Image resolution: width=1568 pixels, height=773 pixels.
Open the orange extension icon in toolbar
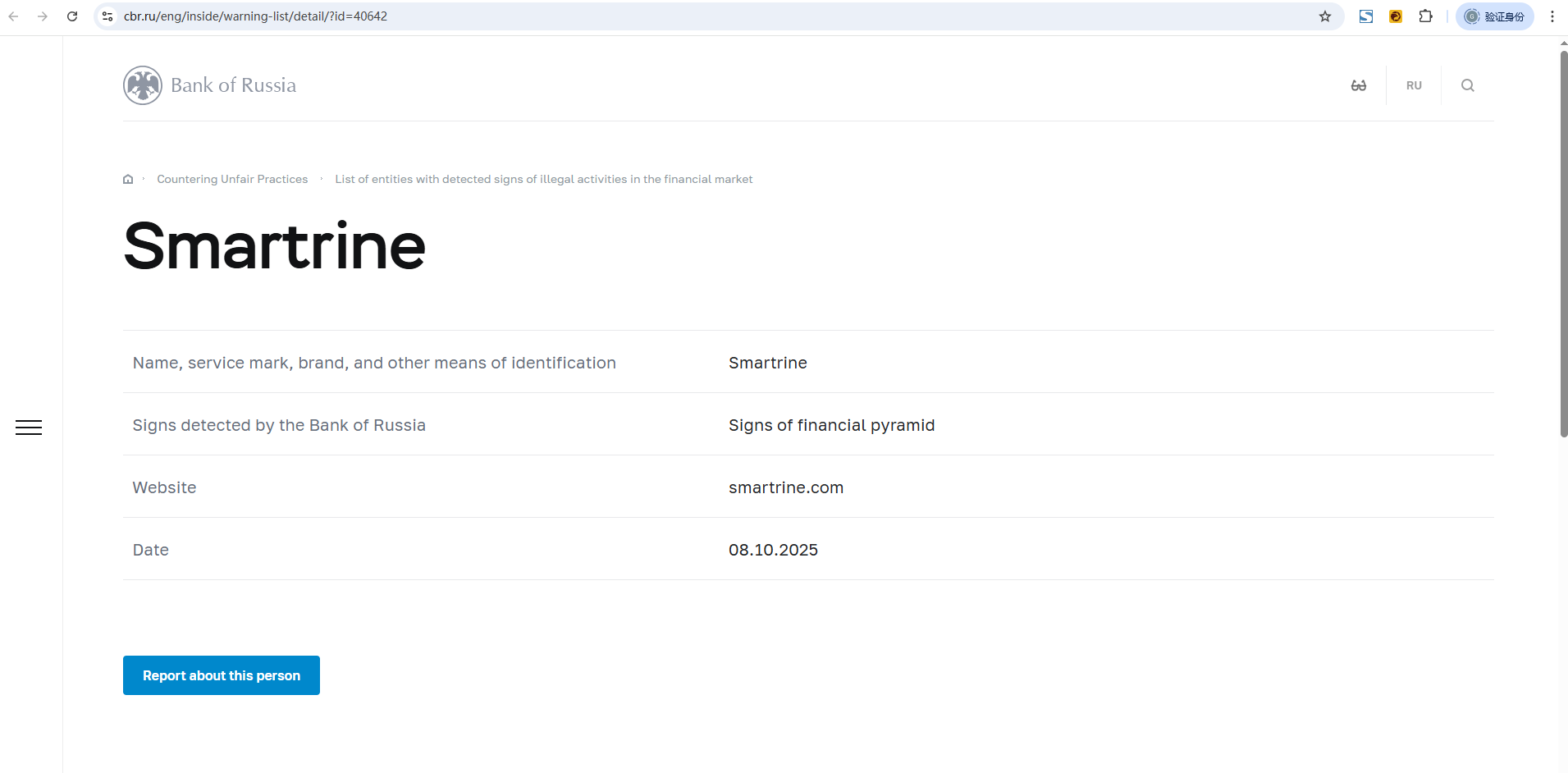click(1396, 16)
